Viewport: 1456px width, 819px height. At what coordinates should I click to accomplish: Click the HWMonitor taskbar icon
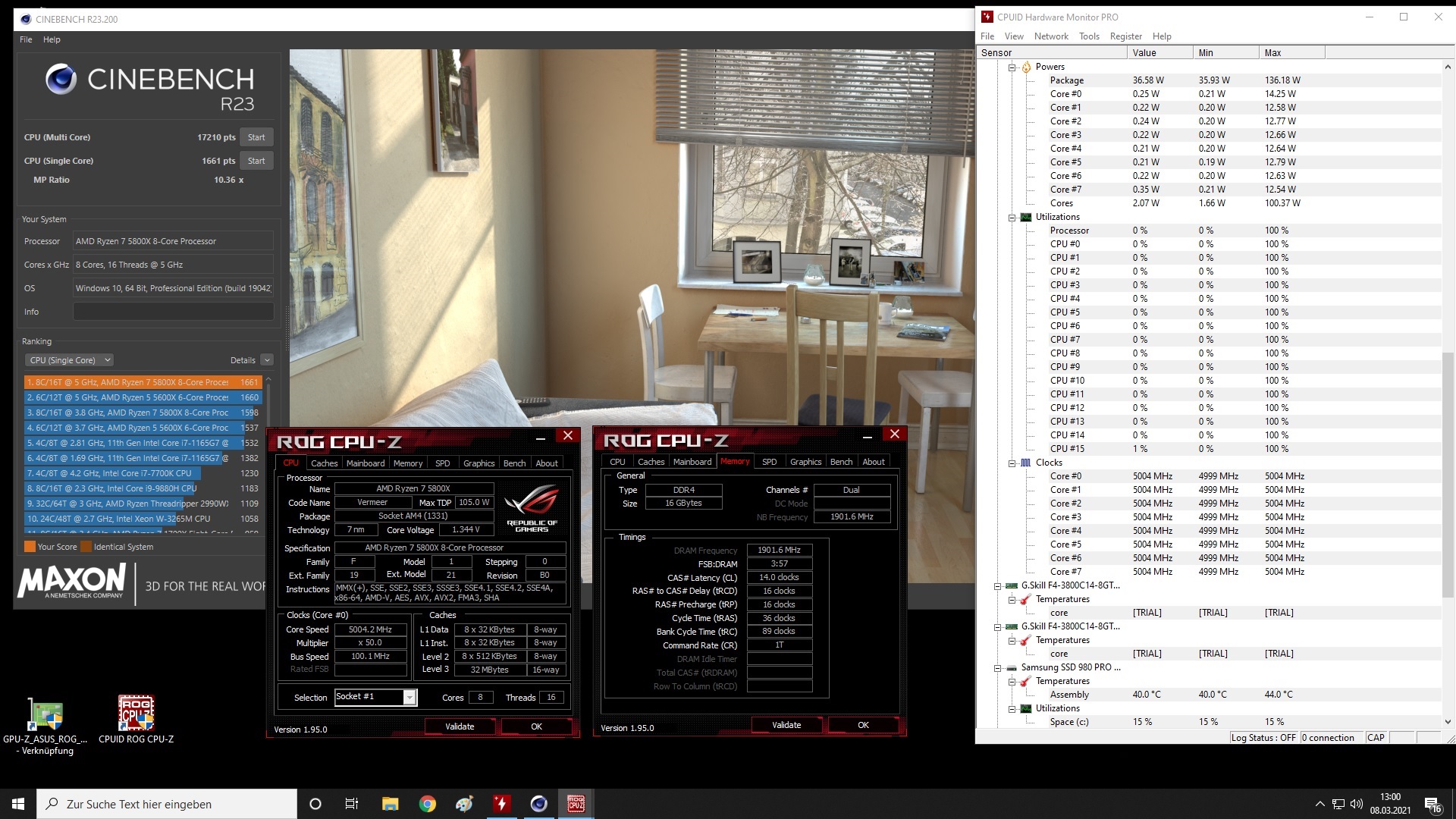(501, 804)
